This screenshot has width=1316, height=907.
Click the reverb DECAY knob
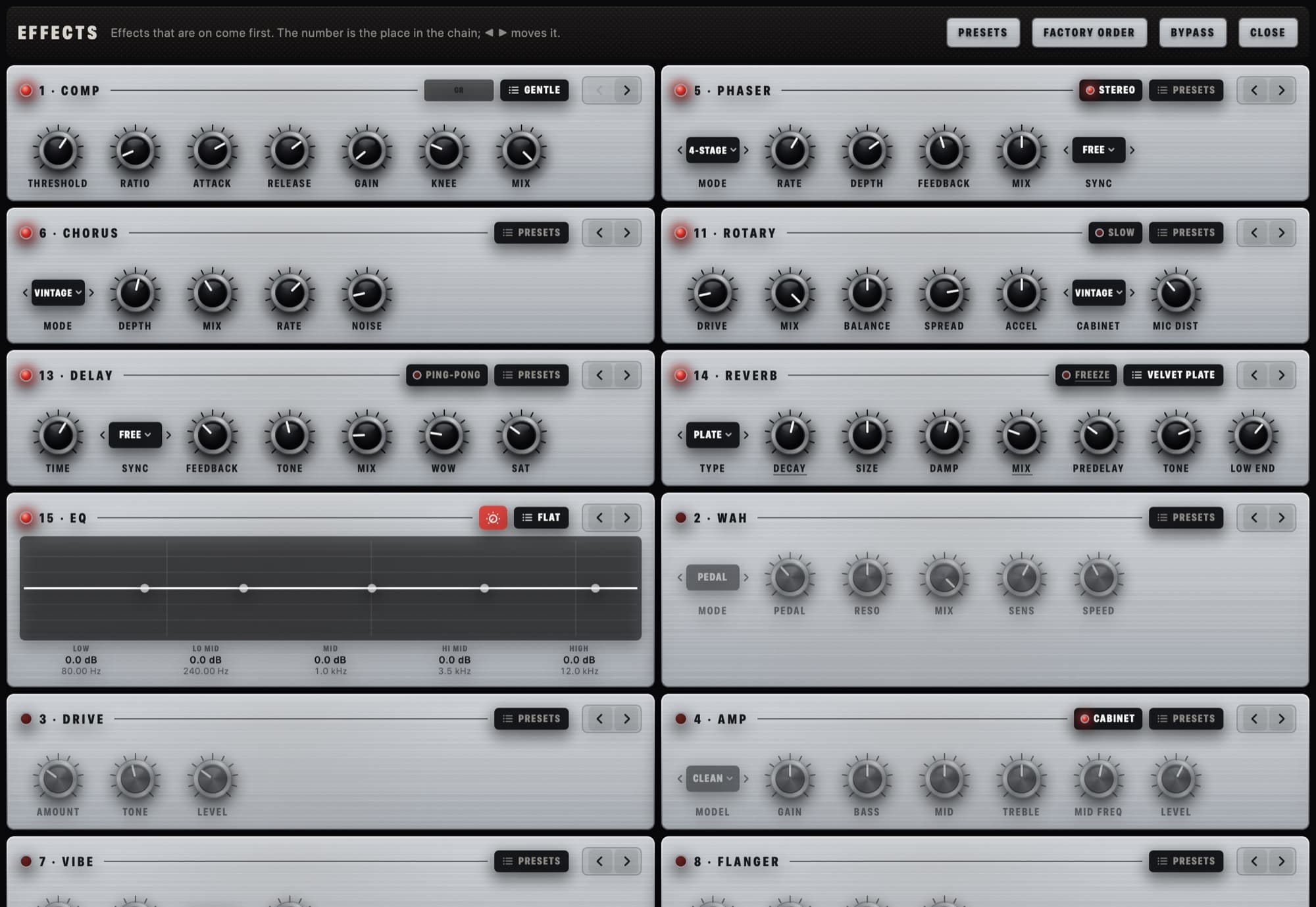click(x=790, y=436)
